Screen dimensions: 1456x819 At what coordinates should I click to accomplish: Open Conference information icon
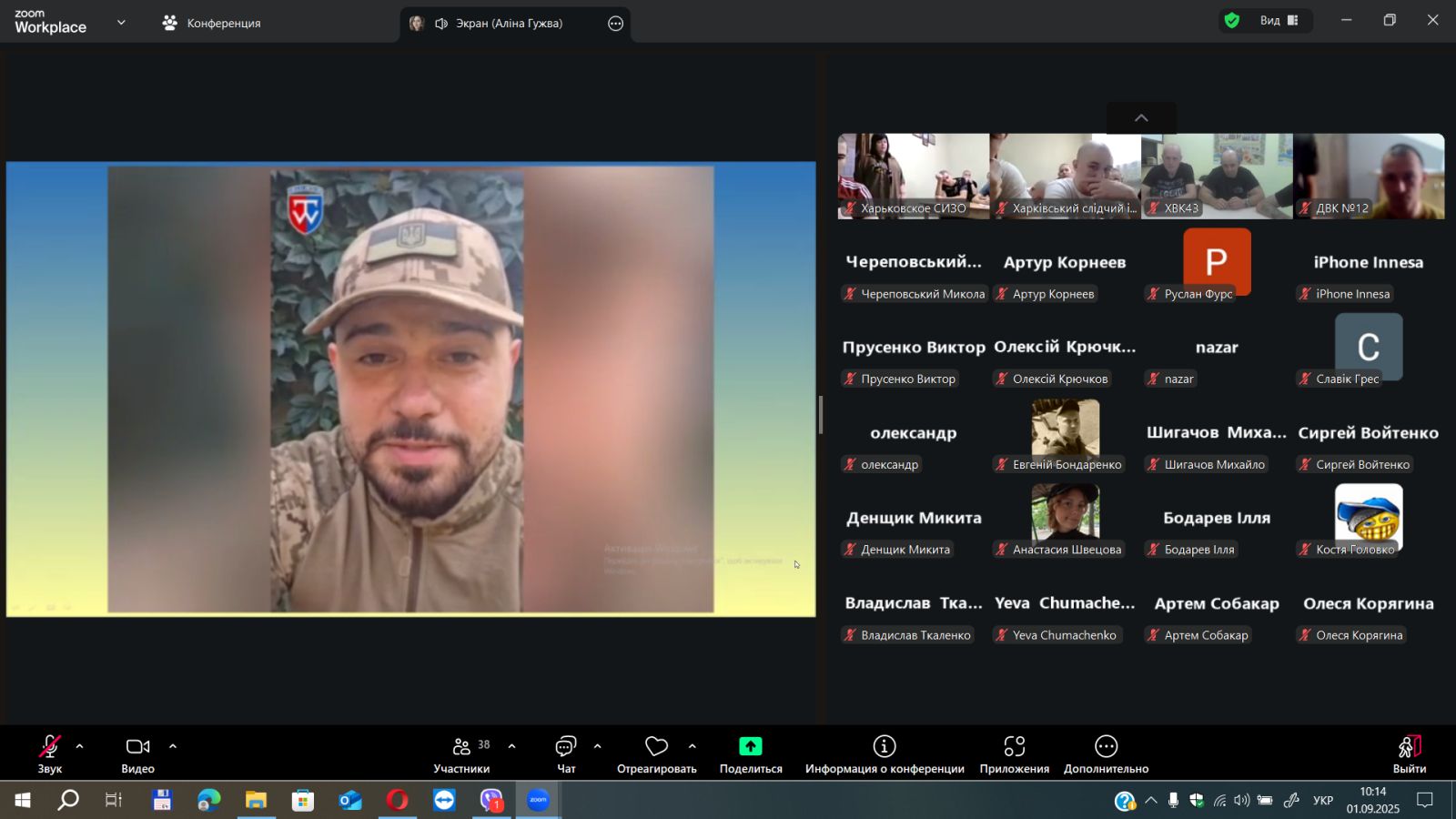(885, 747)
